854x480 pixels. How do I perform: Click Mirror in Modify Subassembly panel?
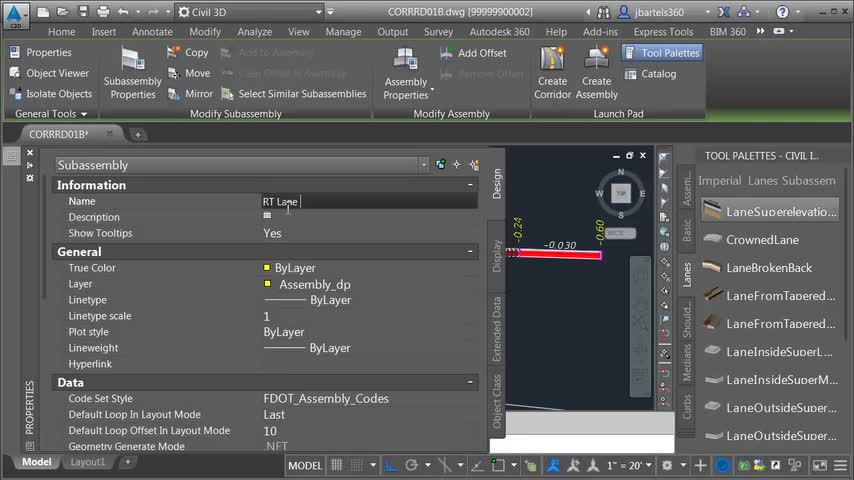pyautogui.click(x=190, y=94)
